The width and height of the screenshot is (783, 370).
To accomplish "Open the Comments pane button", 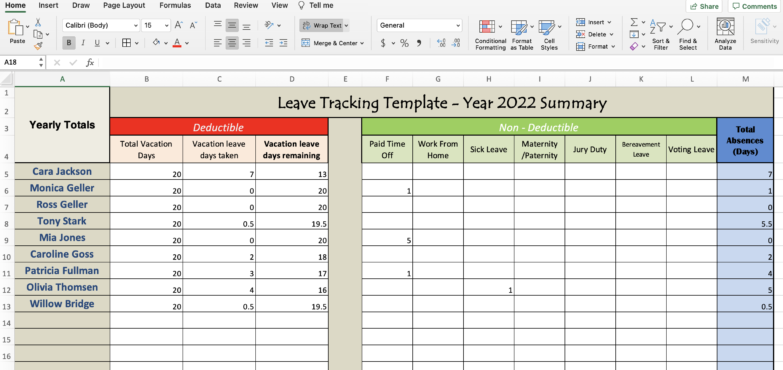I will (755, 6).
